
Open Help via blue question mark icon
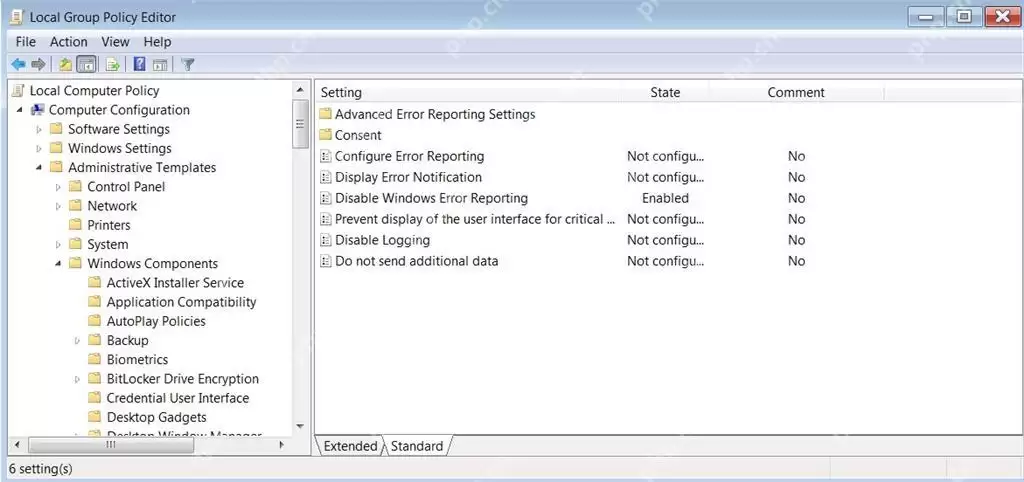tap(139, 64)
